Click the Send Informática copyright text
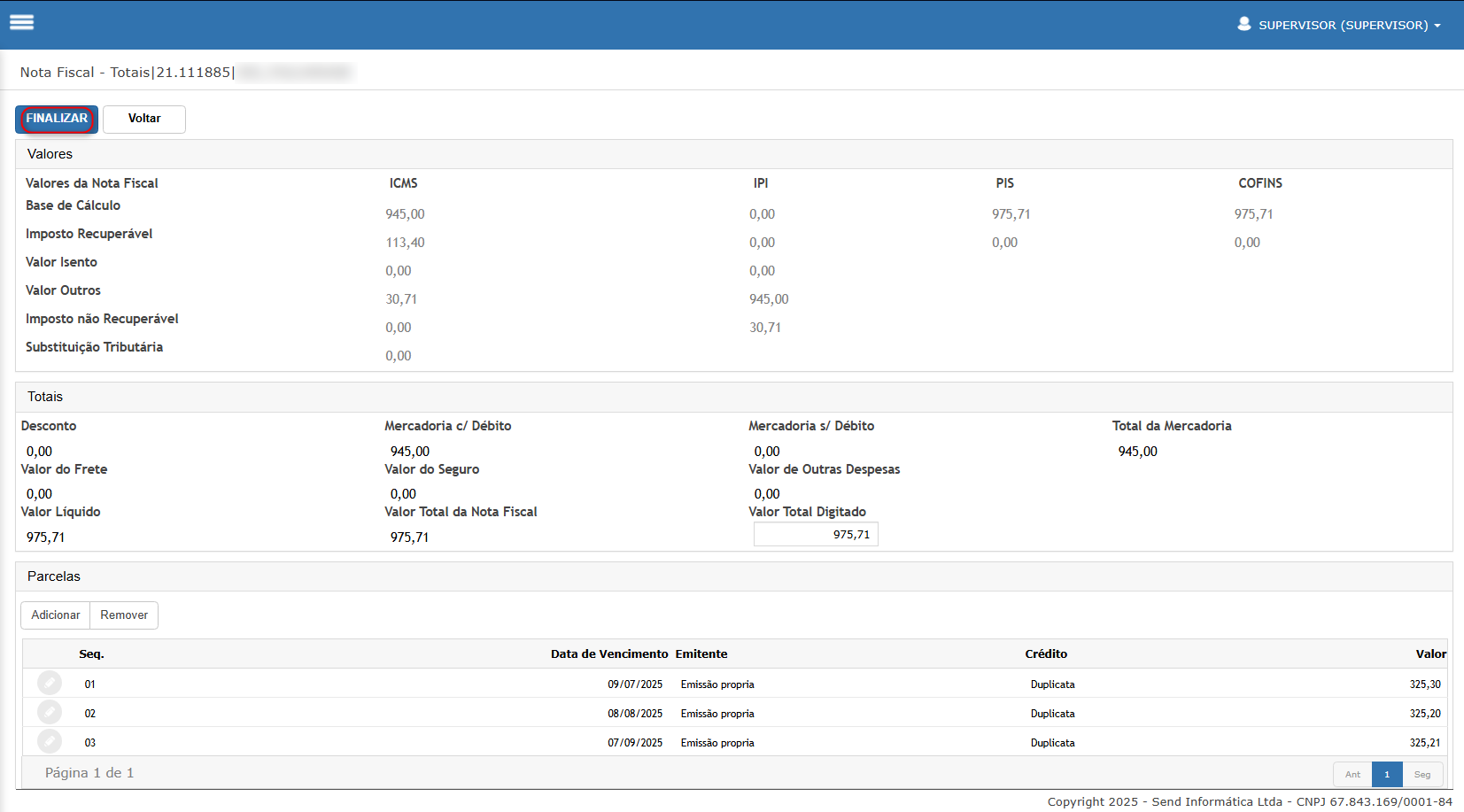 coord(1250,801)
